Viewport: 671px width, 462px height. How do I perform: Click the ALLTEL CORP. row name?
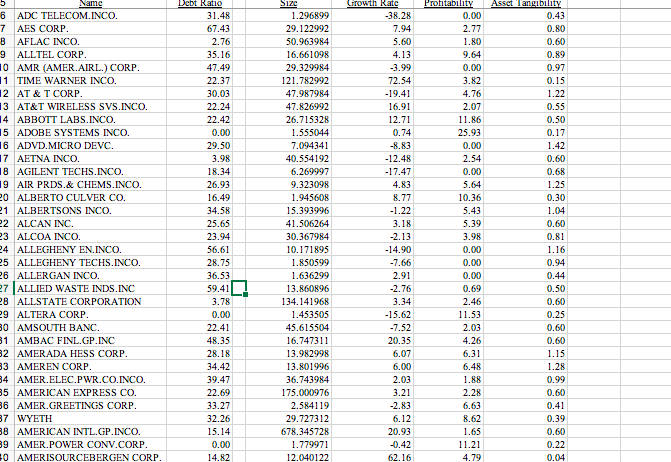pyautogui.click(x=91, y=54)
